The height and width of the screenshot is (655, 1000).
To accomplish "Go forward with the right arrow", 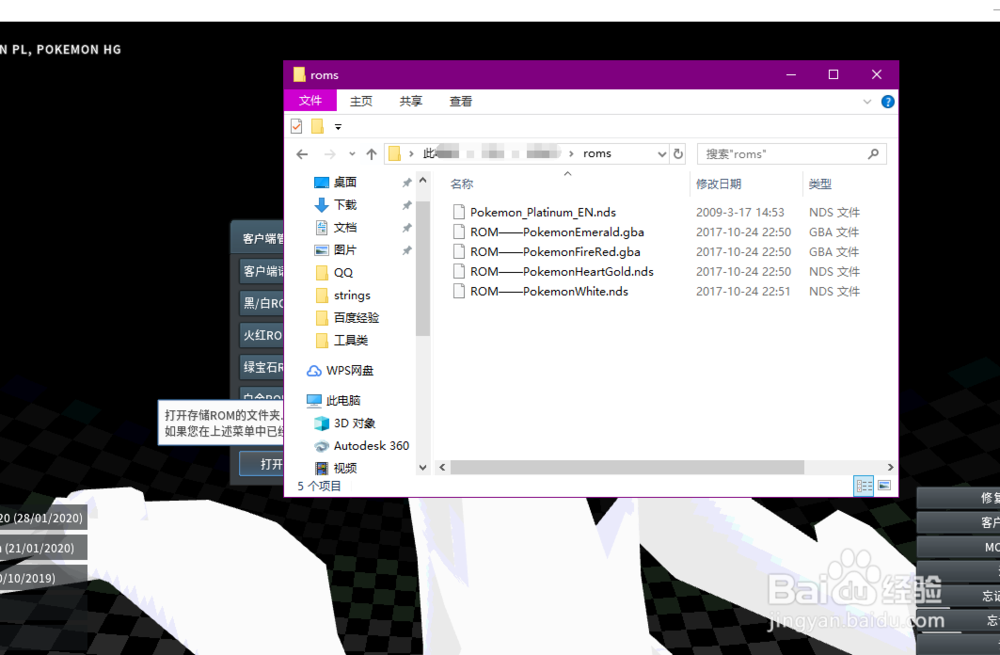I will click(x=330, y=154).
